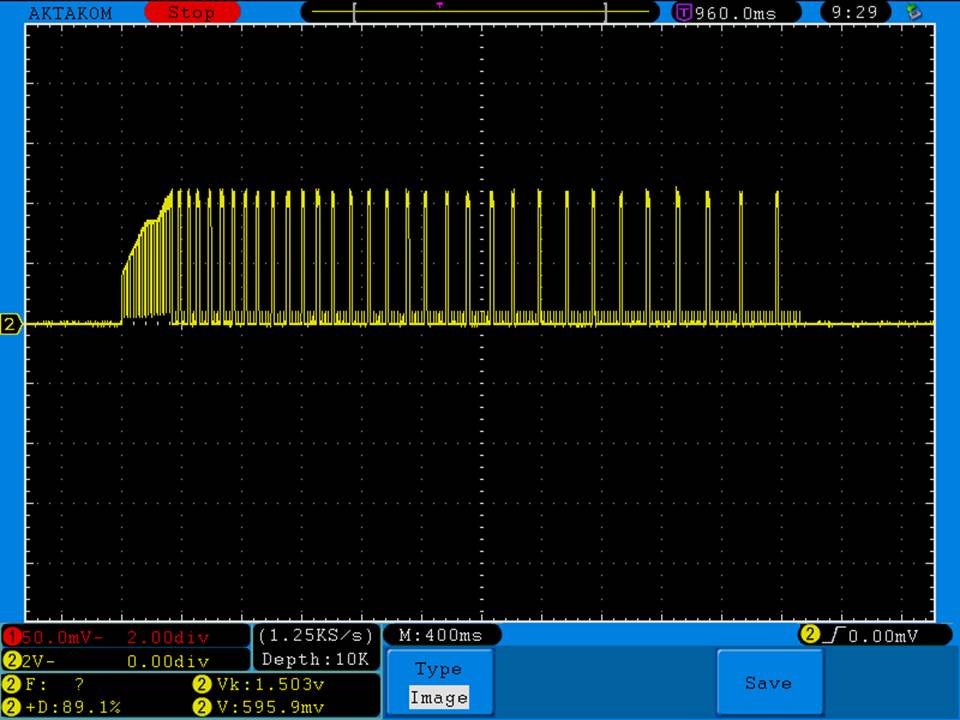This screenshot has width=960, height=720.
Task: Click the channel 2 ground level marker
Action: [11, 324]
